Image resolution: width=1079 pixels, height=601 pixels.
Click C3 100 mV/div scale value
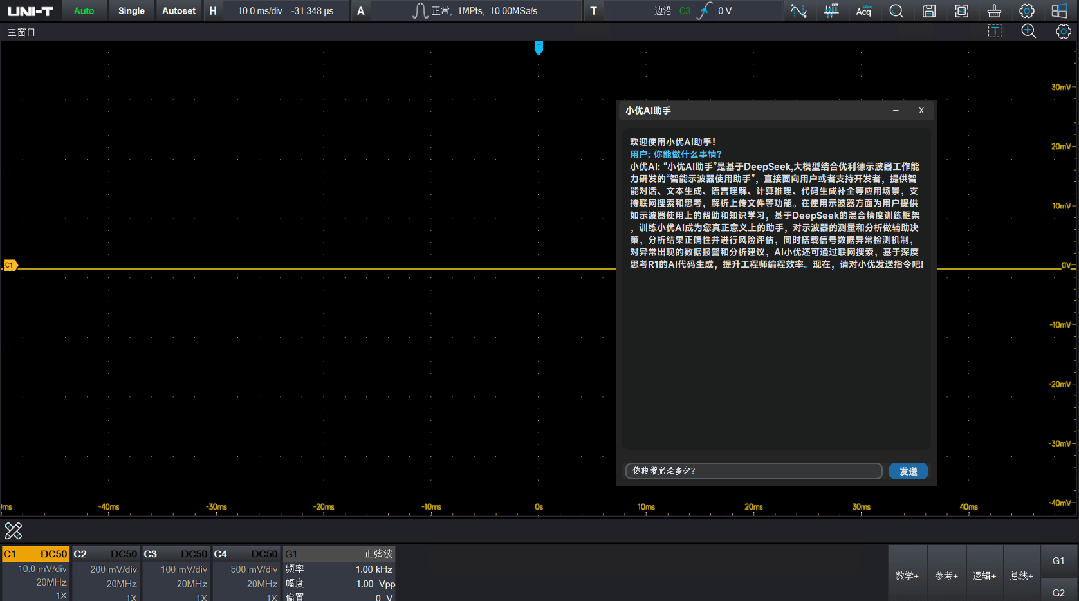point(184,569)
